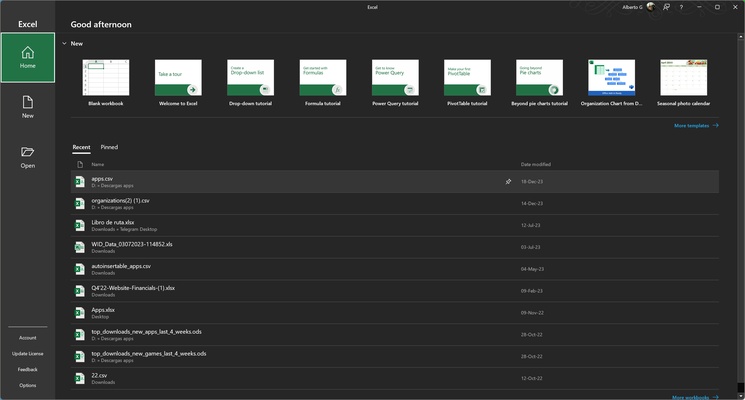
Task: Open Beyond pie charts tutorial template
Action: [x=539, y=82]
